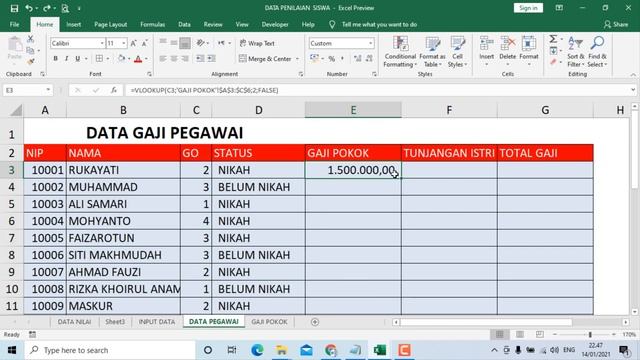Click the Borders icon
The image size is (640, 360).
point(99,59)
